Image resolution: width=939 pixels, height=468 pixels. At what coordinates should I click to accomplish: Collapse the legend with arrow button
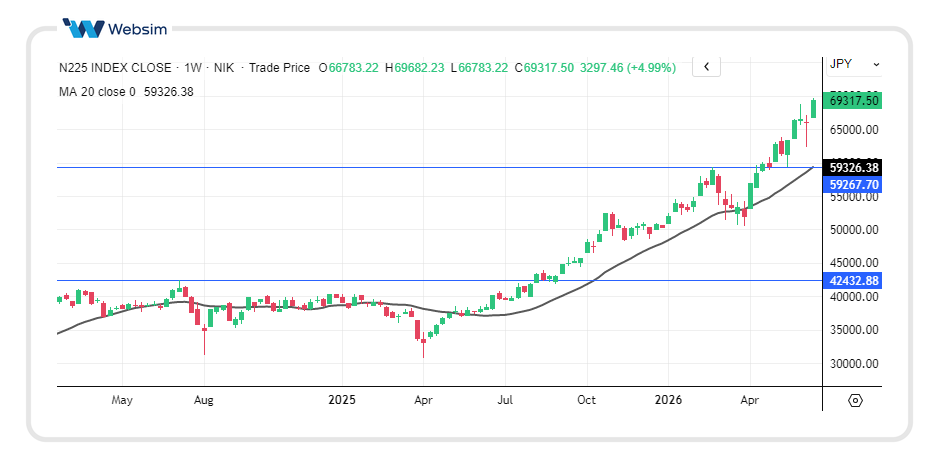click(x=706, y=67)
